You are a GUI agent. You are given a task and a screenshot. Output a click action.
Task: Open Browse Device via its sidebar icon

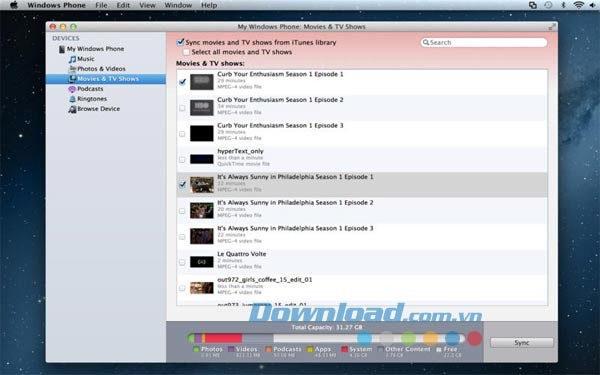(72, 109)
